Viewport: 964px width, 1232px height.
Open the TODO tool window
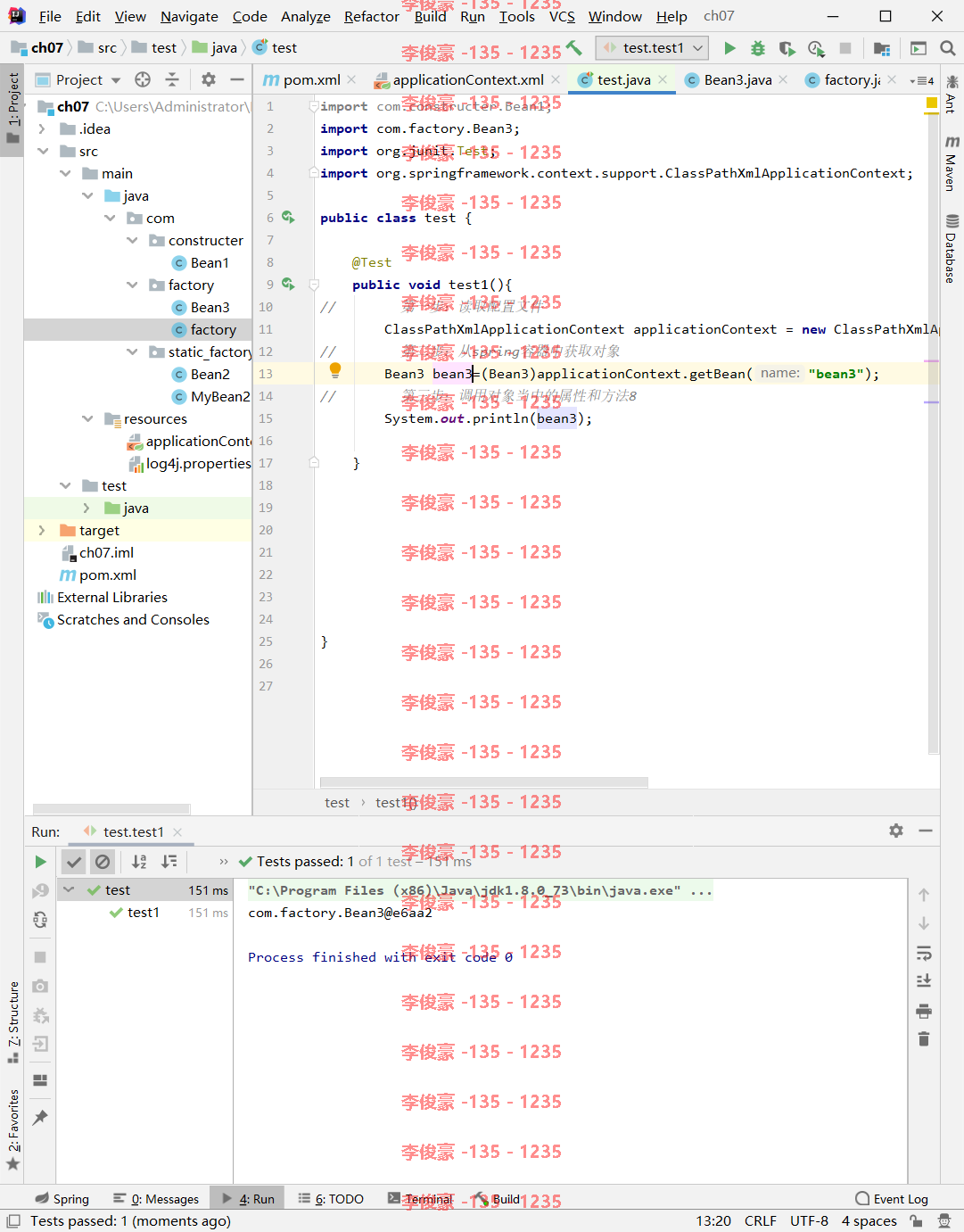tap(331, 1199)
